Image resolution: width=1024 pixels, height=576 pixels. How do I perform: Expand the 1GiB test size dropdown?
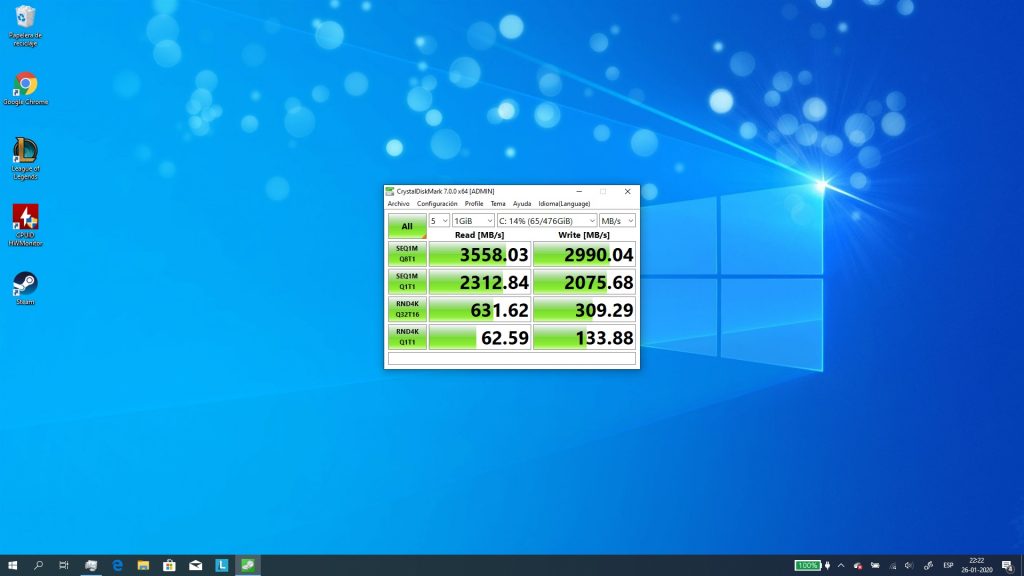(473, 220)
